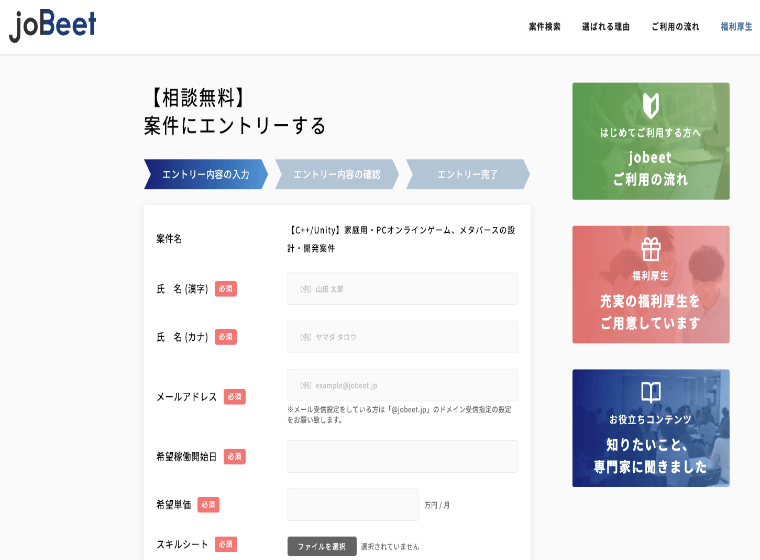The height and width of the screenshot is (560, 760).
Task: Go to ご利用の流れ page
Action: point(675,27)
